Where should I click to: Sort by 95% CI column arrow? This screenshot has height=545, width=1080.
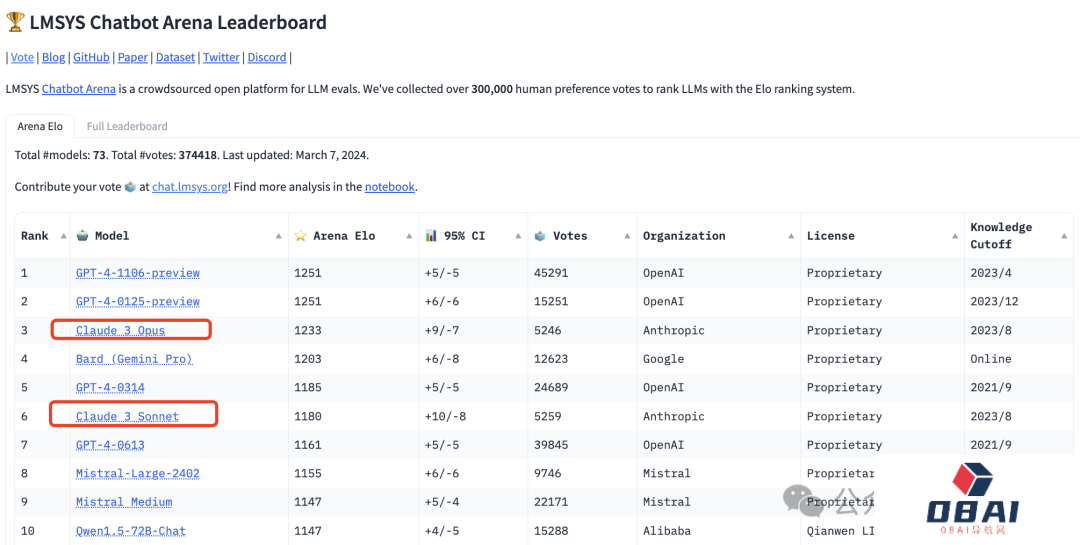518,236
